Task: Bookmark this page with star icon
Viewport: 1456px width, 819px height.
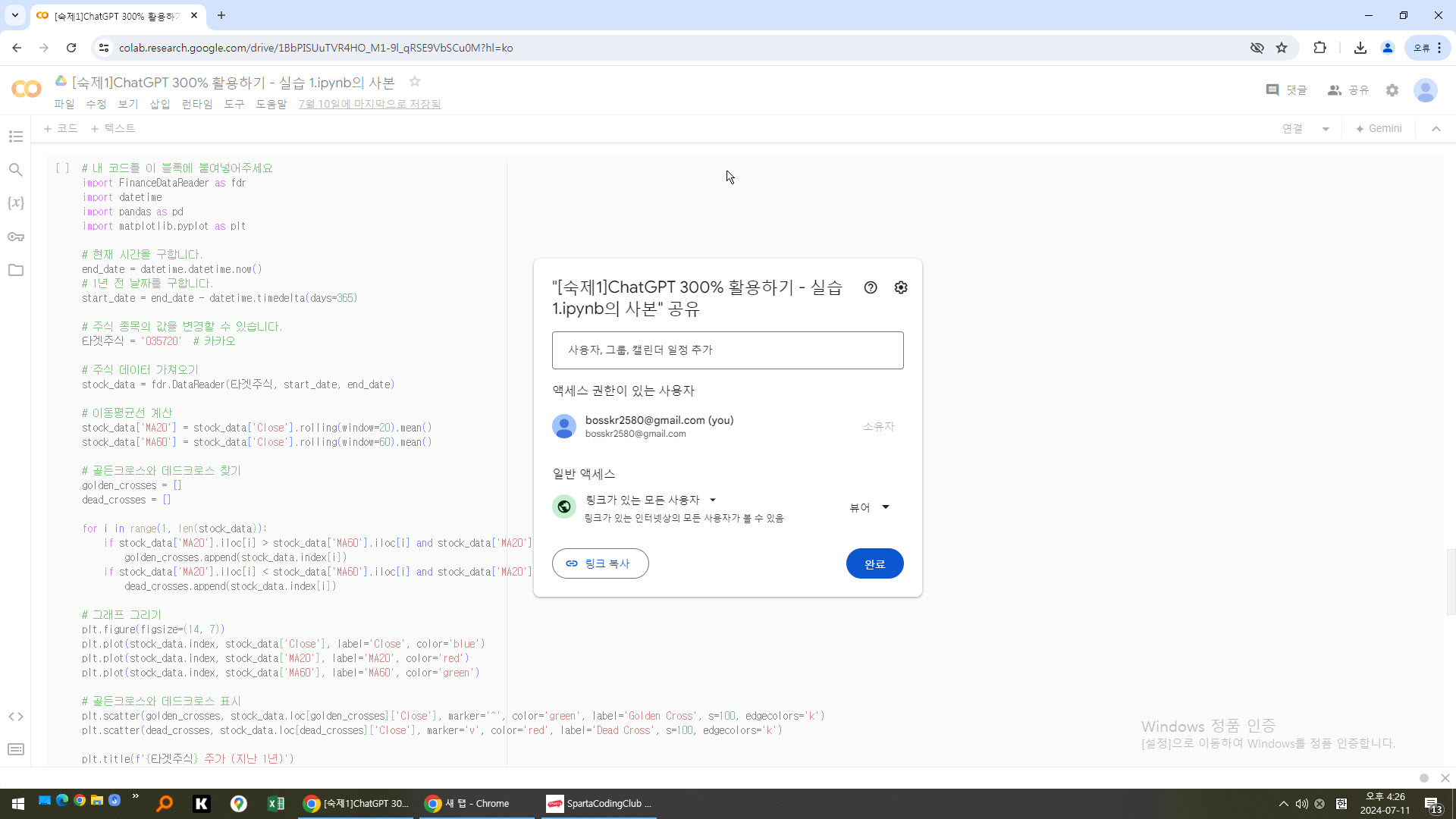Action: click(1282, 48)
